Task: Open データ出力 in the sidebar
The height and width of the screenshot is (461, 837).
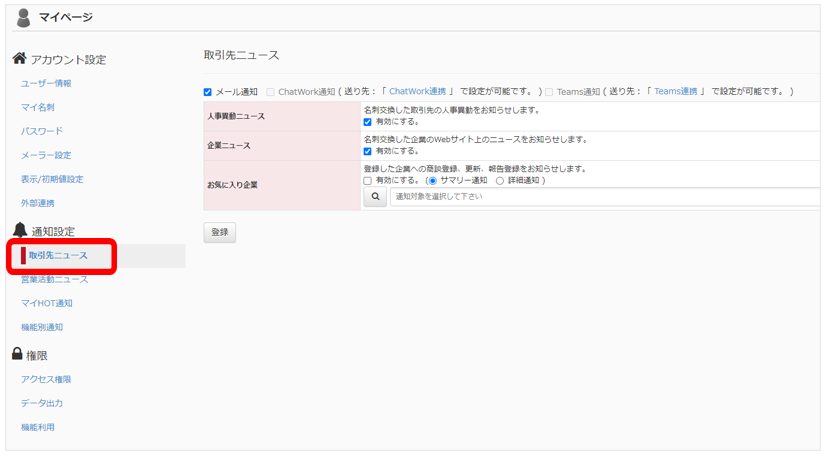Action: [42, 403]
